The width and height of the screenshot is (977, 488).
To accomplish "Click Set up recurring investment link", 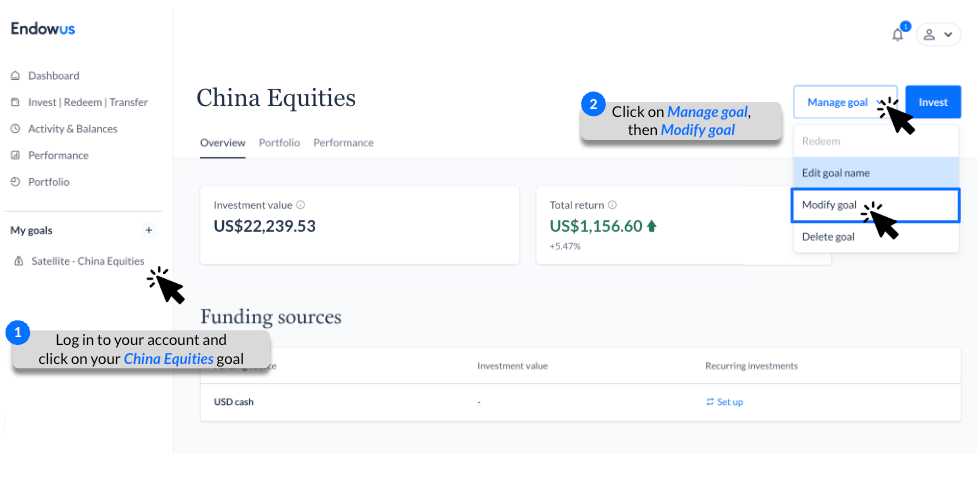I will [730, 402].
